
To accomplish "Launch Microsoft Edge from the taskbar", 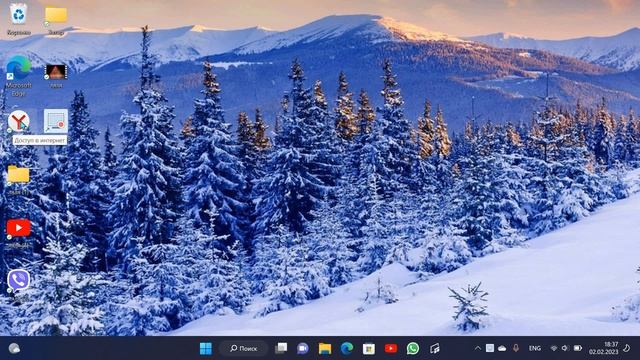I will [x=347, y=348].
